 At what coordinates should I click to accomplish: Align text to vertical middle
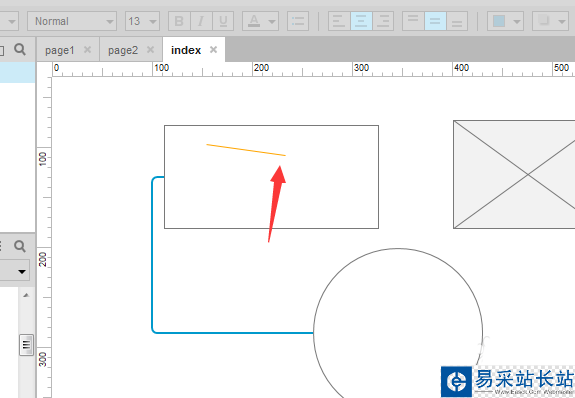(x=435, y=21)
